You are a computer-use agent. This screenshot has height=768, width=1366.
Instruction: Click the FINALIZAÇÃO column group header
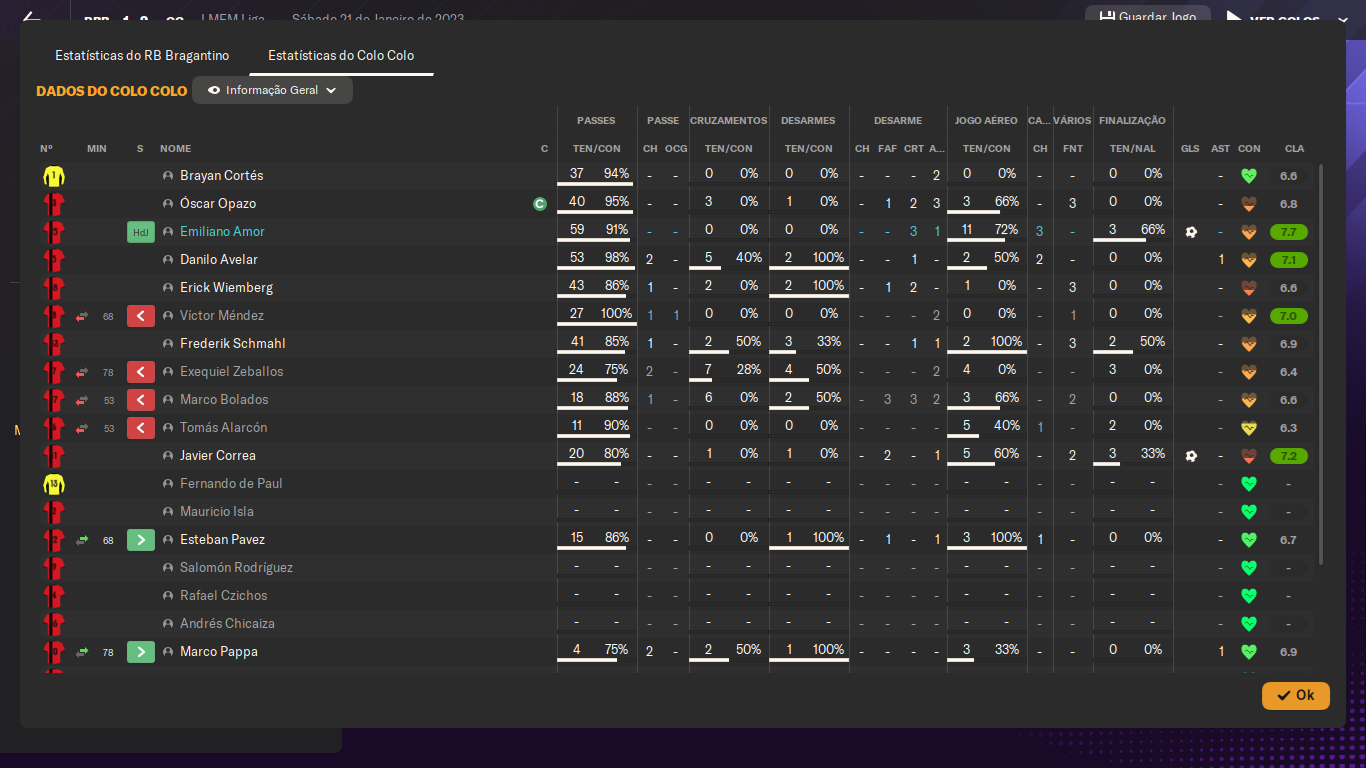click(x=1132, y=121)
